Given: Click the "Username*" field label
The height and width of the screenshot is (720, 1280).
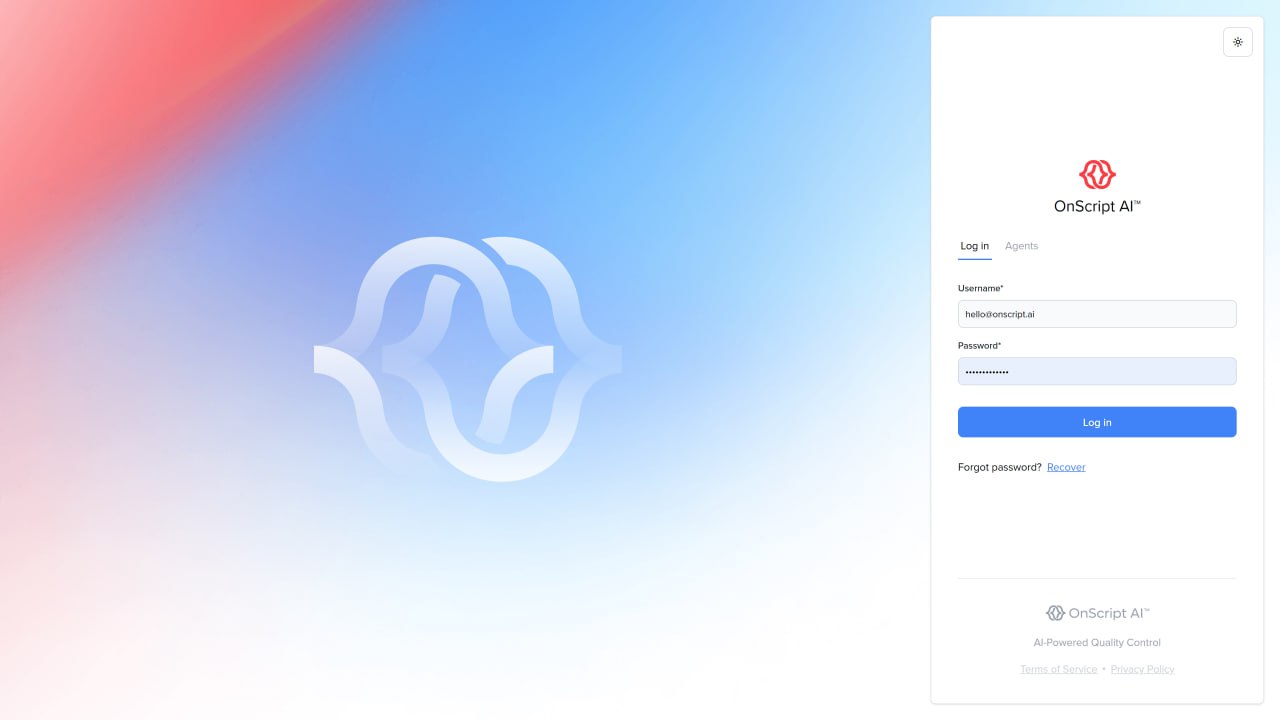Looking at the screenshot, I should click(x=981, y=288).
